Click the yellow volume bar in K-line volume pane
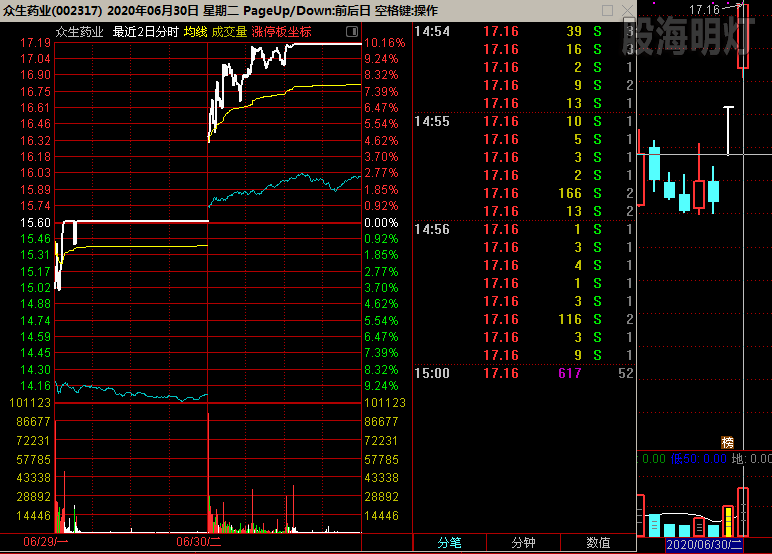 [x=728, y=521]
